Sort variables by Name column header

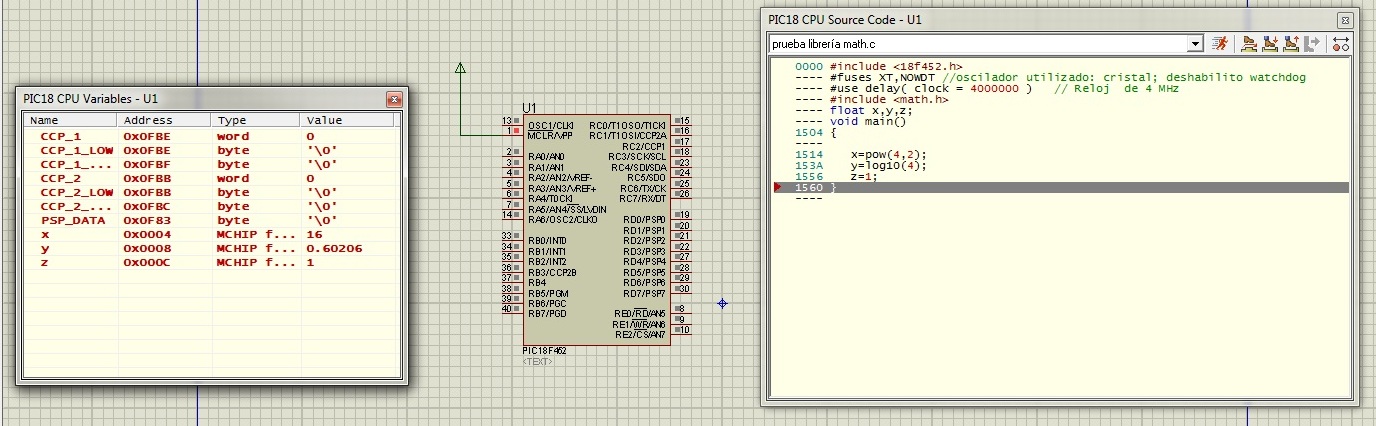[x=71, y=120]
